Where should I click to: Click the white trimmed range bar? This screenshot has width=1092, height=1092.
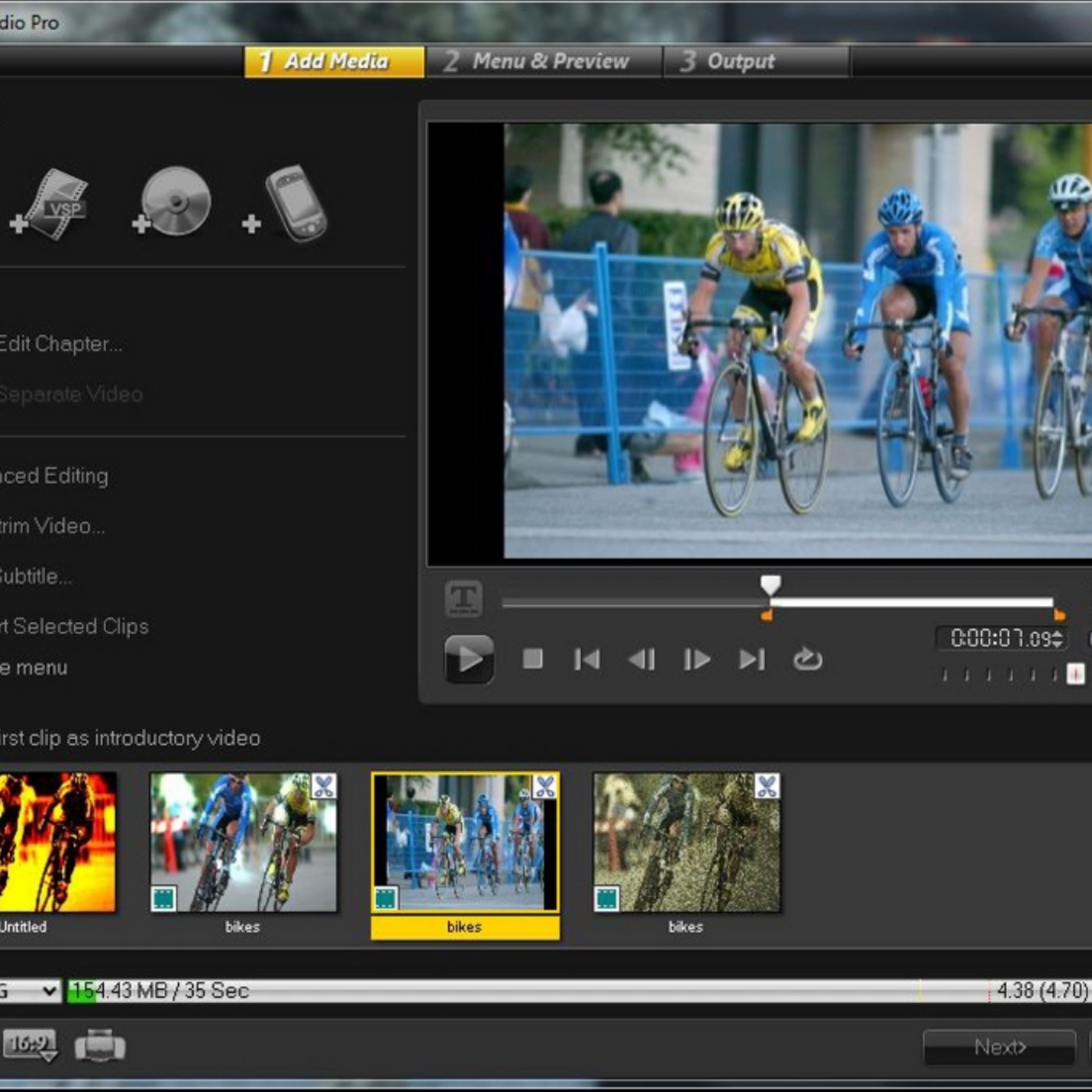coord(912,602)
